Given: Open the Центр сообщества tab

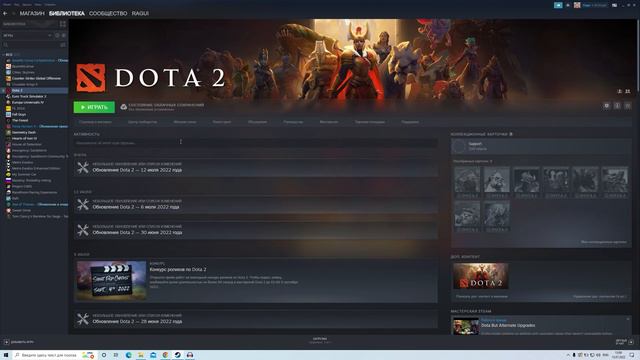Looking at the screenshot, I should coord(142,122).
